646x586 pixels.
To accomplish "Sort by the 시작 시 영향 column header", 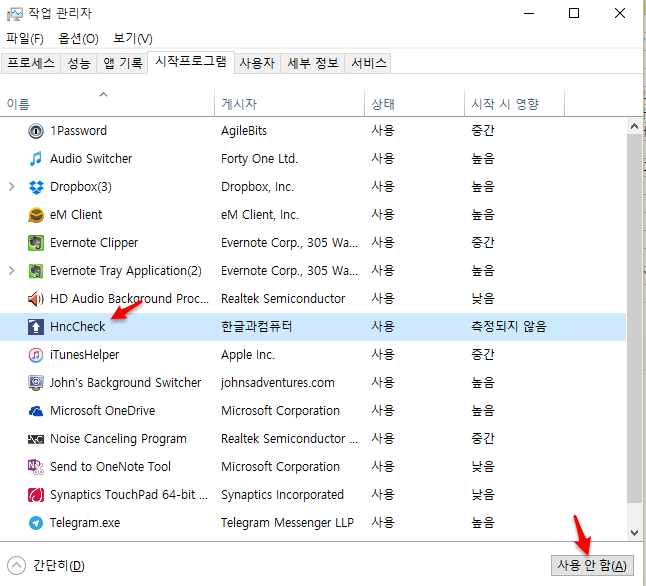I will 515,103.
